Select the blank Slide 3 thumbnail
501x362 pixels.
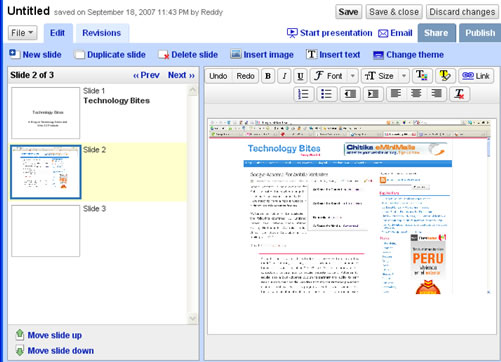[x=46, y=231]
